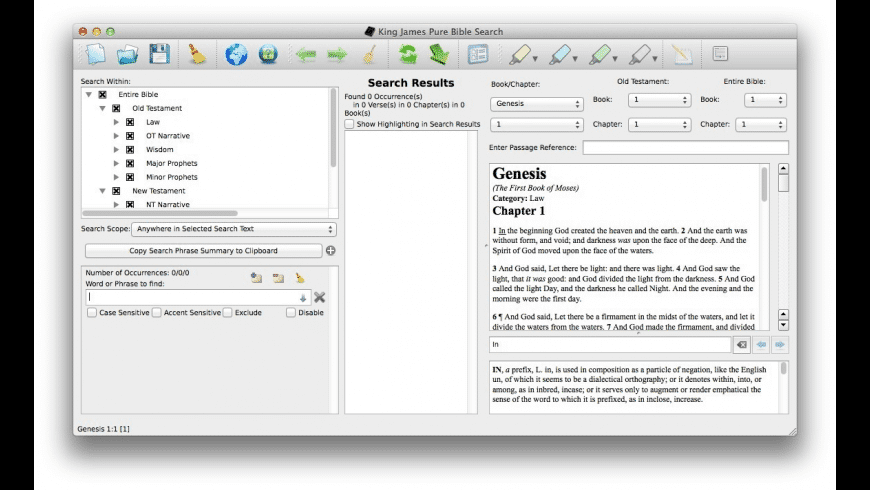Click the dictionary word input containing In

pos(610,345)
